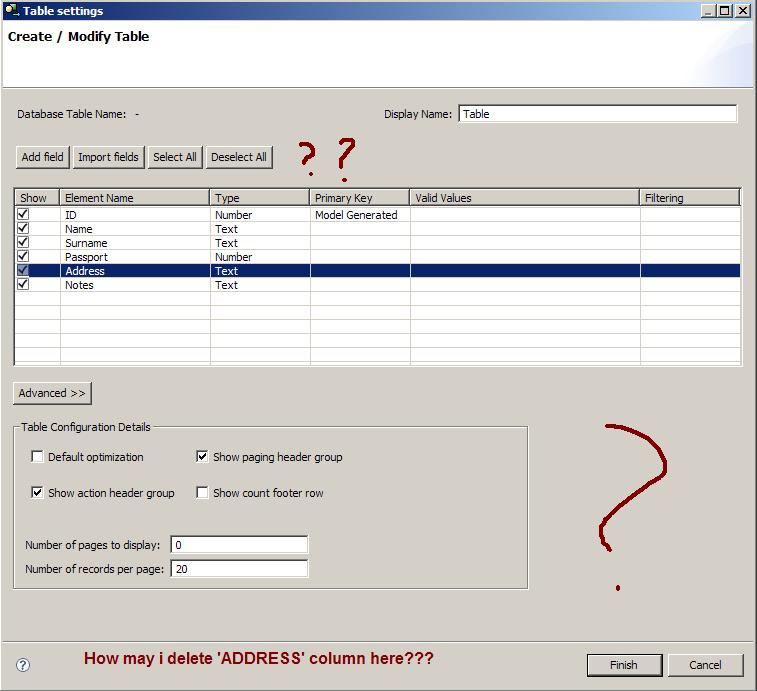Click the Select All button
The image size is (757, 691).
pyautogui.click(x=175, y=157)
